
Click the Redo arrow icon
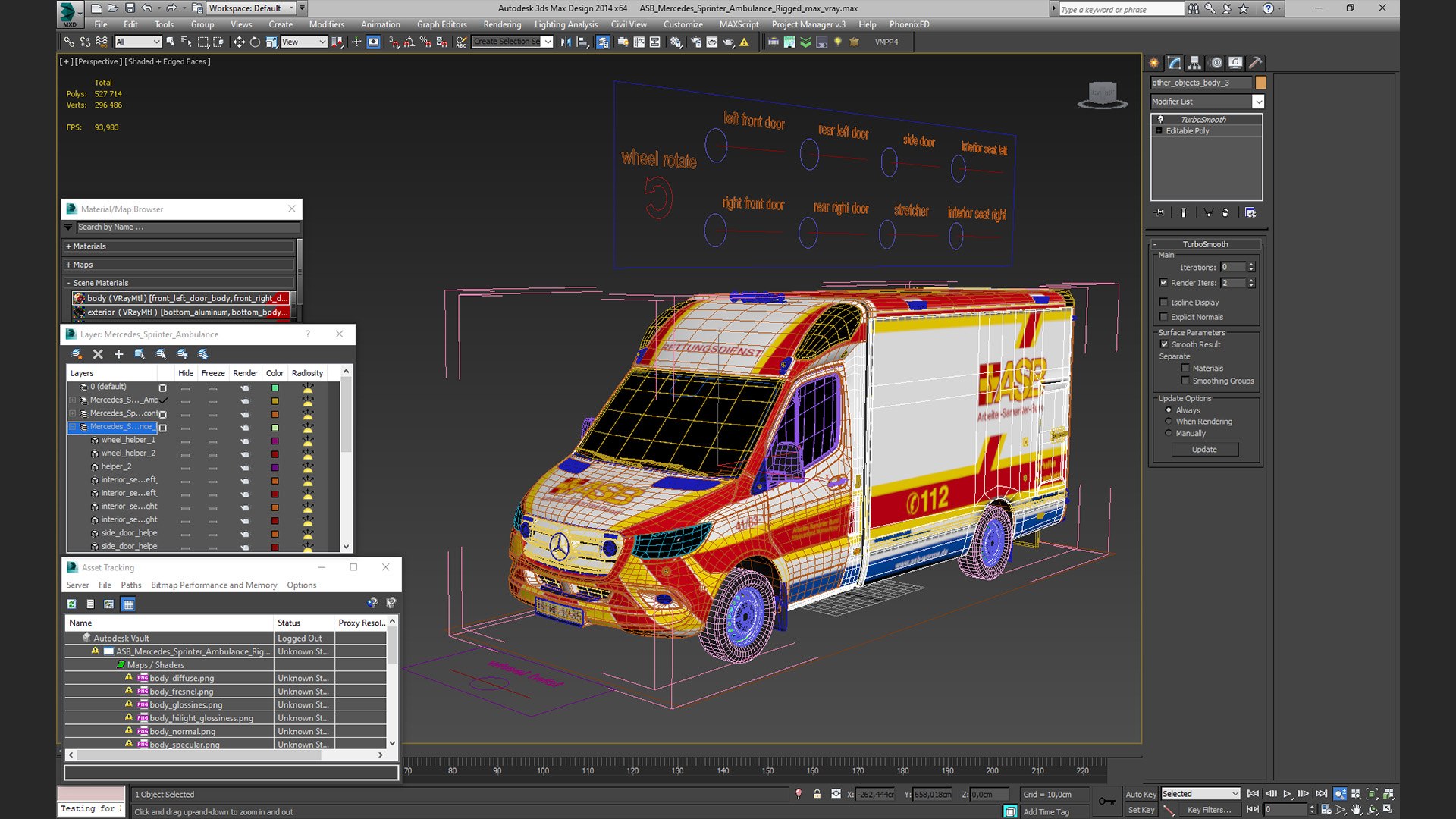171,8
